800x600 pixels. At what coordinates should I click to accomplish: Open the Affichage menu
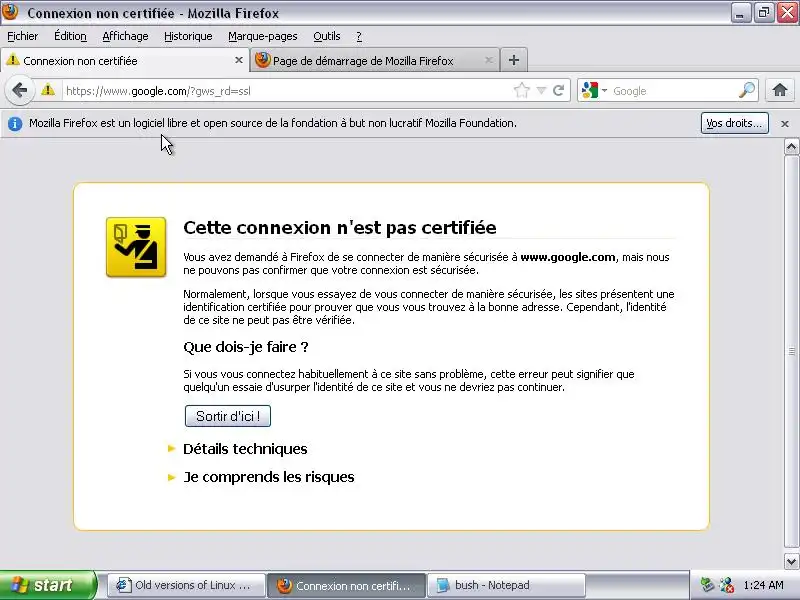click(126, 36)
